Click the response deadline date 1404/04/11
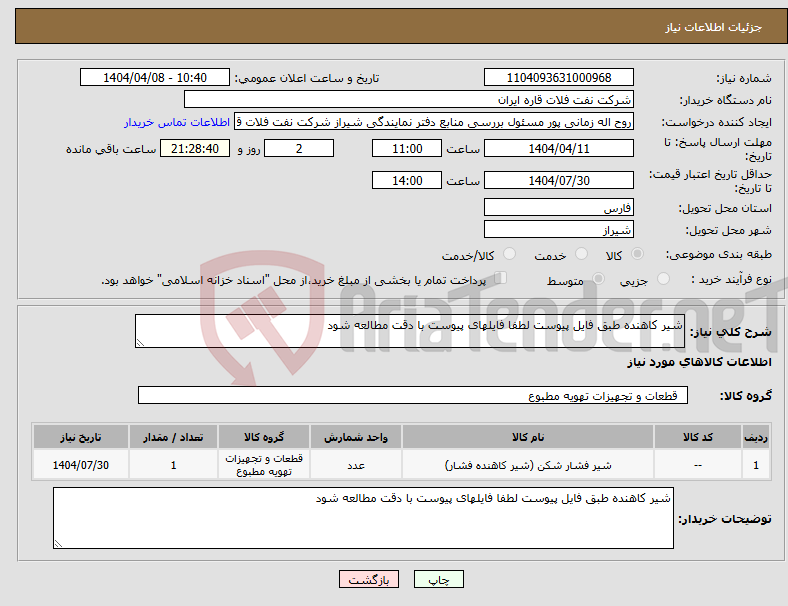 click(558, 149)
